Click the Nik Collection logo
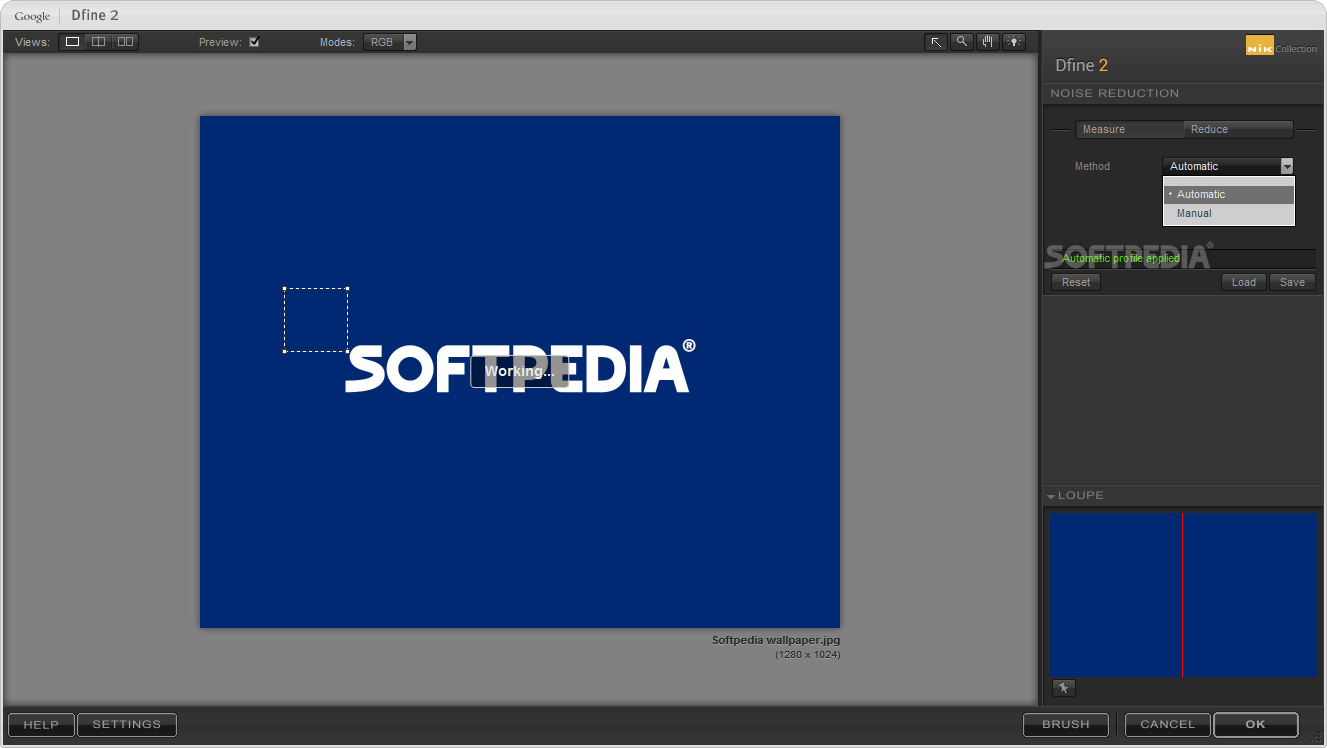Image resolution: width=1327 pixels, height=748 pixels. click(x=1281, y=46)
